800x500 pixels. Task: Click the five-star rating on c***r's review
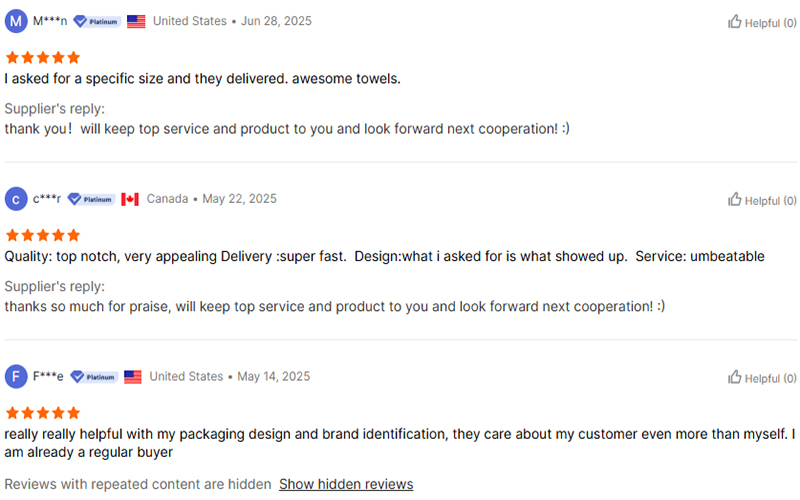click(43, 235)
